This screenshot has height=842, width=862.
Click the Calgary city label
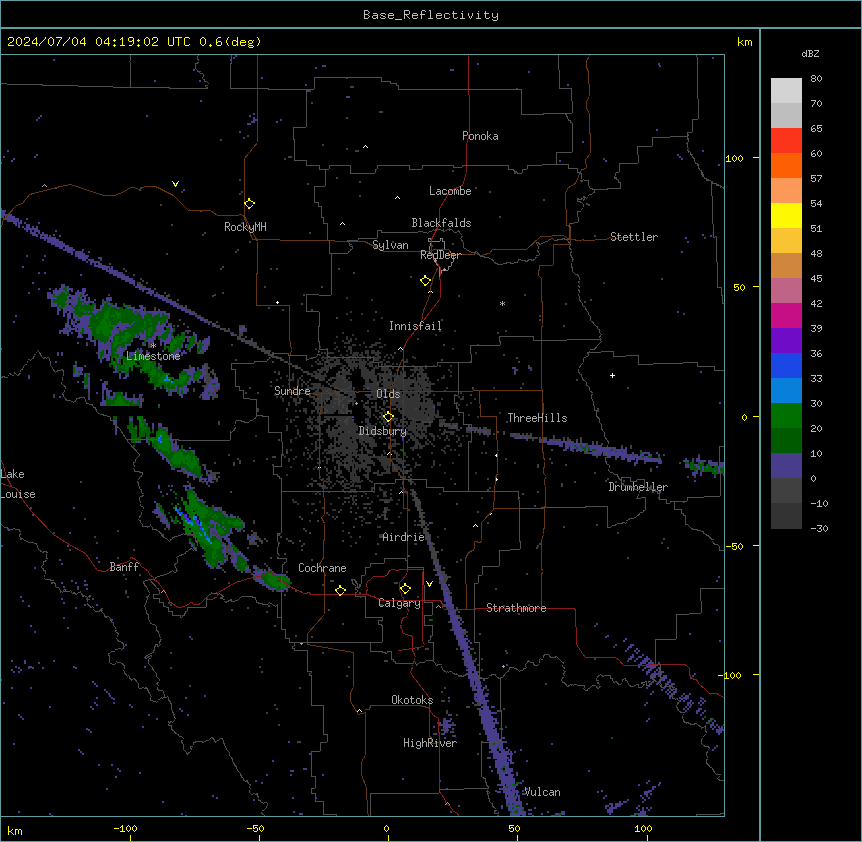(x=399, y=603)
